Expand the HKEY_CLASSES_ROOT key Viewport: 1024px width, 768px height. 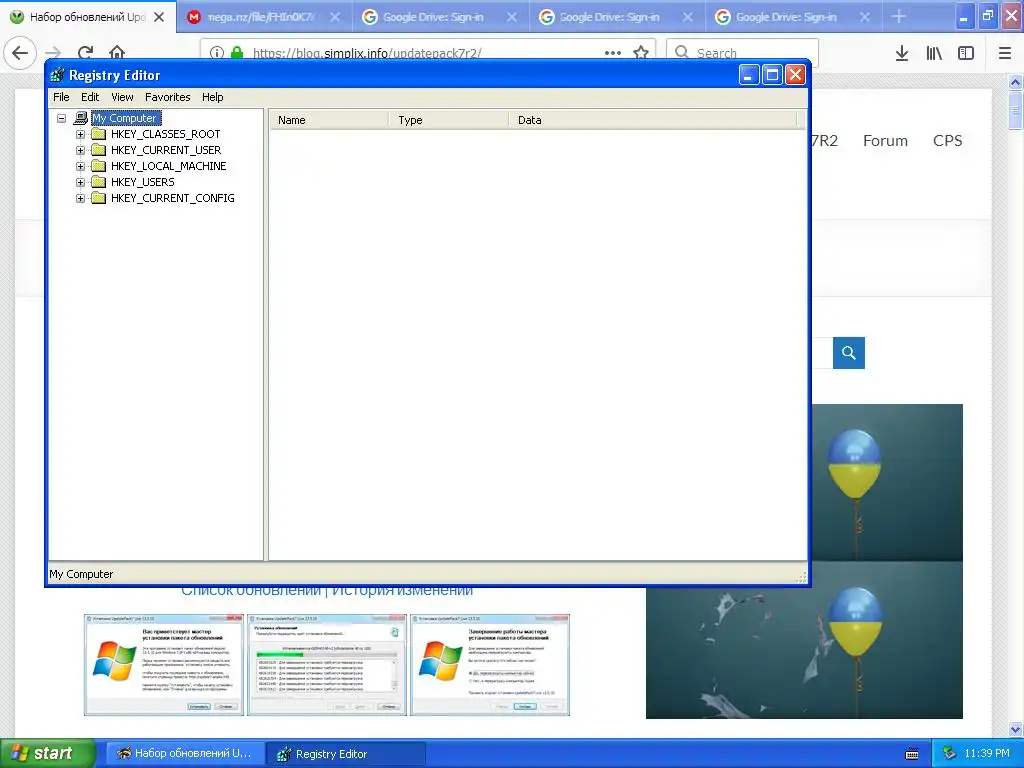(80, 134)
